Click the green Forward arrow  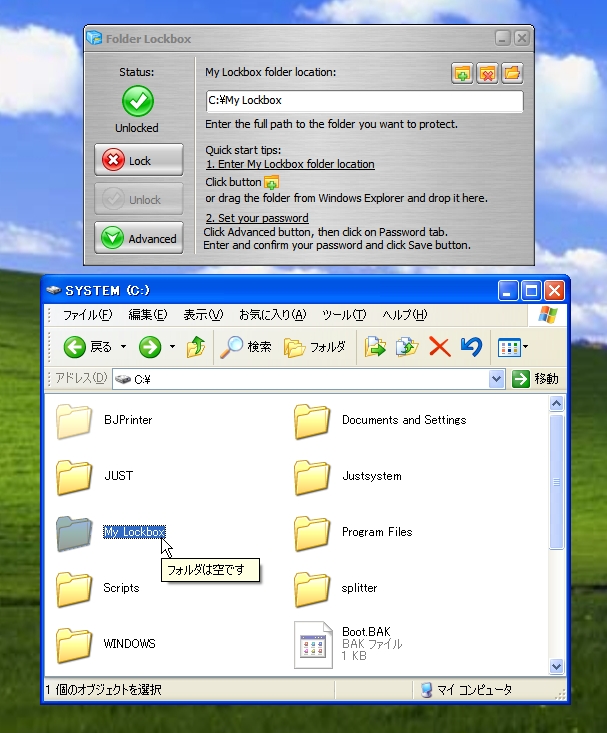(x=150, y=347)
